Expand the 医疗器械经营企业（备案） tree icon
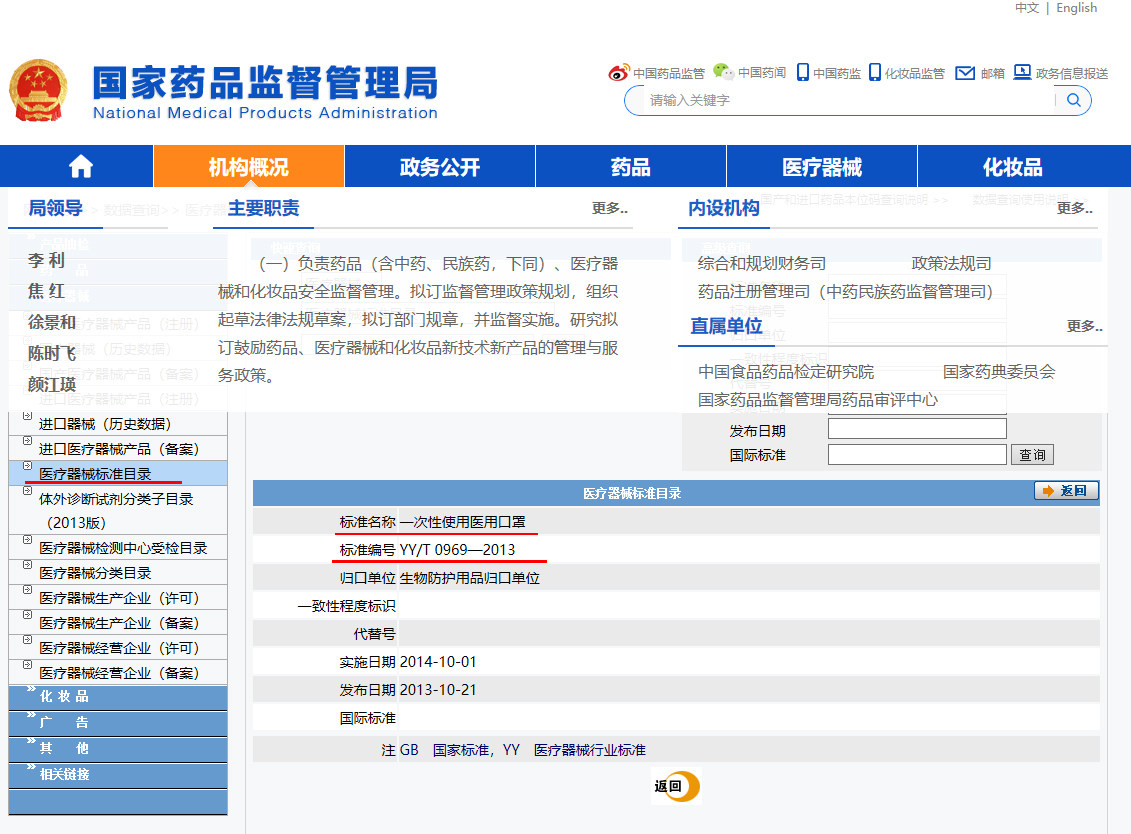Screen dimensions: 1131x834 coord(27,665)
